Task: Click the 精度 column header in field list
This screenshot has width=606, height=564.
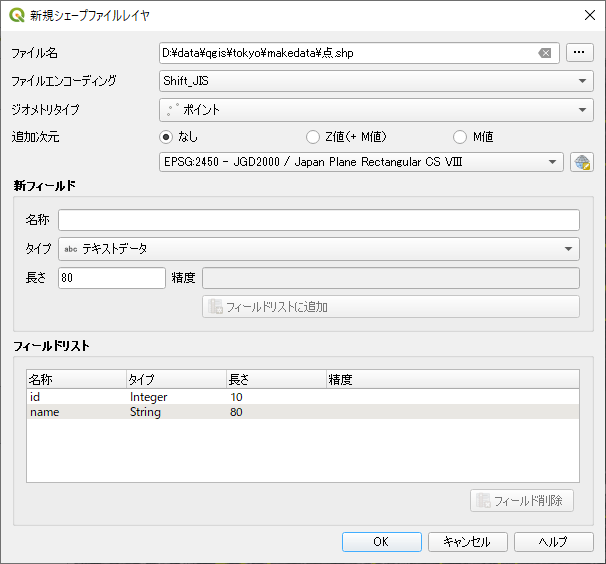Action: 453,379
